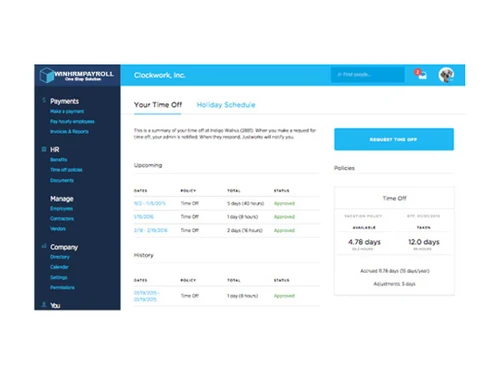Screen dimensions: 500x375
Task: Open the 11/2 - 11/6/2015 request
Action: pyautogui.click(x=150, y=203)
